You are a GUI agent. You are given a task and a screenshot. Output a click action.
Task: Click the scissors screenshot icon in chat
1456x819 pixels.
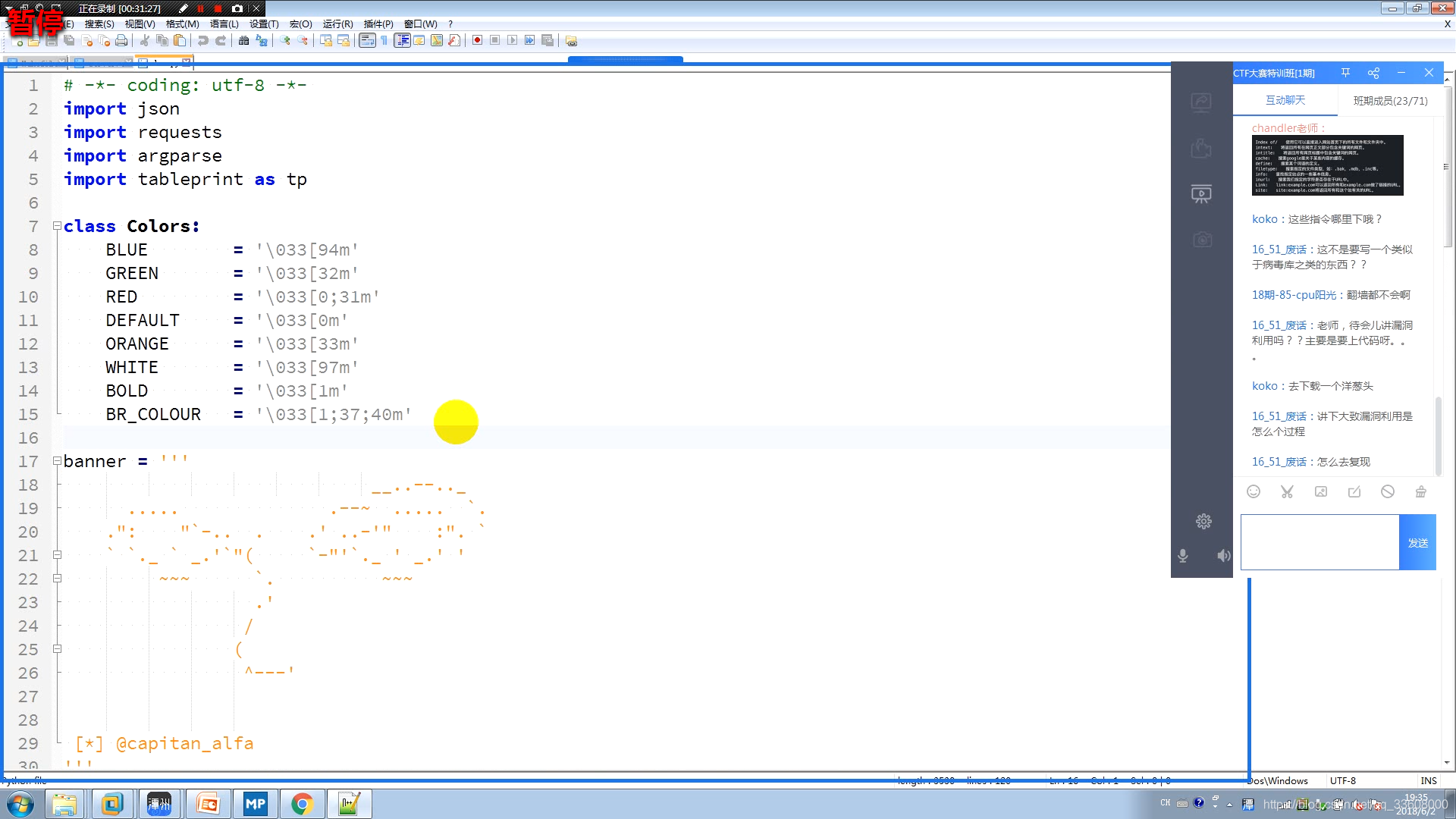coord(1287,491)
